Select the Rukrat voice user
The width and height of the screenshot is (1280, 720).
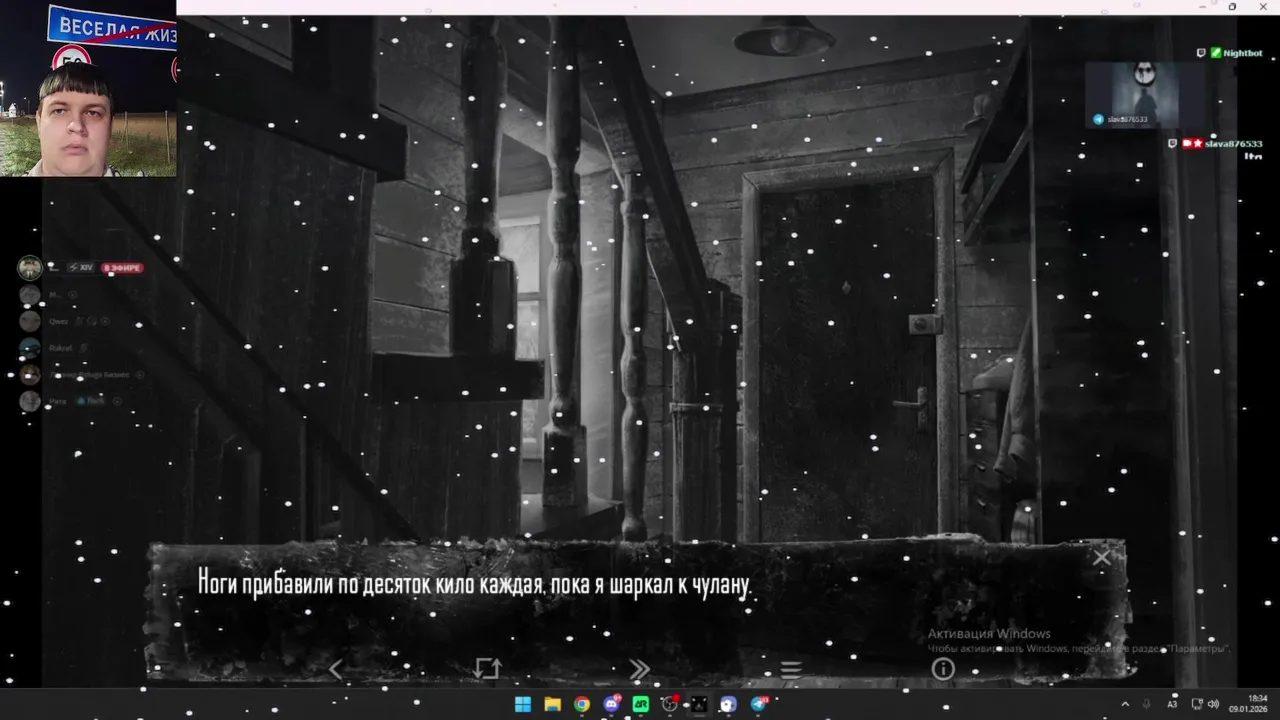pyautogui.click(x=63, y=348)
